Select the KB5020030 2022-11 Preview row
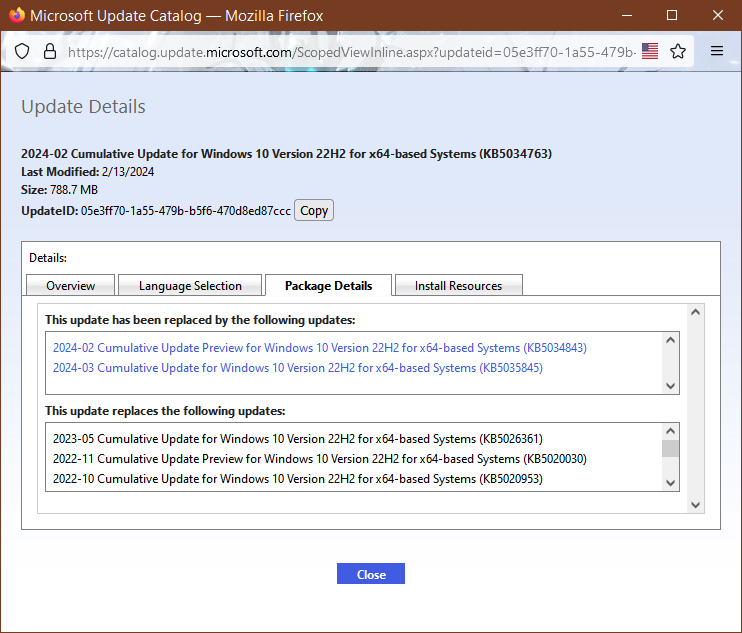The height and width of the screenshot is (633, 742). [x=320, y=459]
